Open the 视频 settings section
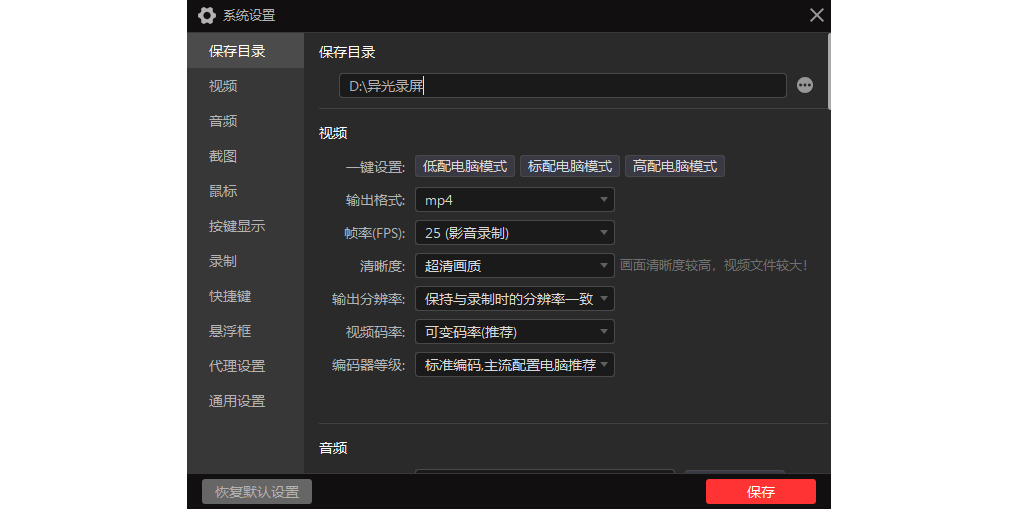Viewport: 1018px width, 509px height. click(x=245, y=86)
